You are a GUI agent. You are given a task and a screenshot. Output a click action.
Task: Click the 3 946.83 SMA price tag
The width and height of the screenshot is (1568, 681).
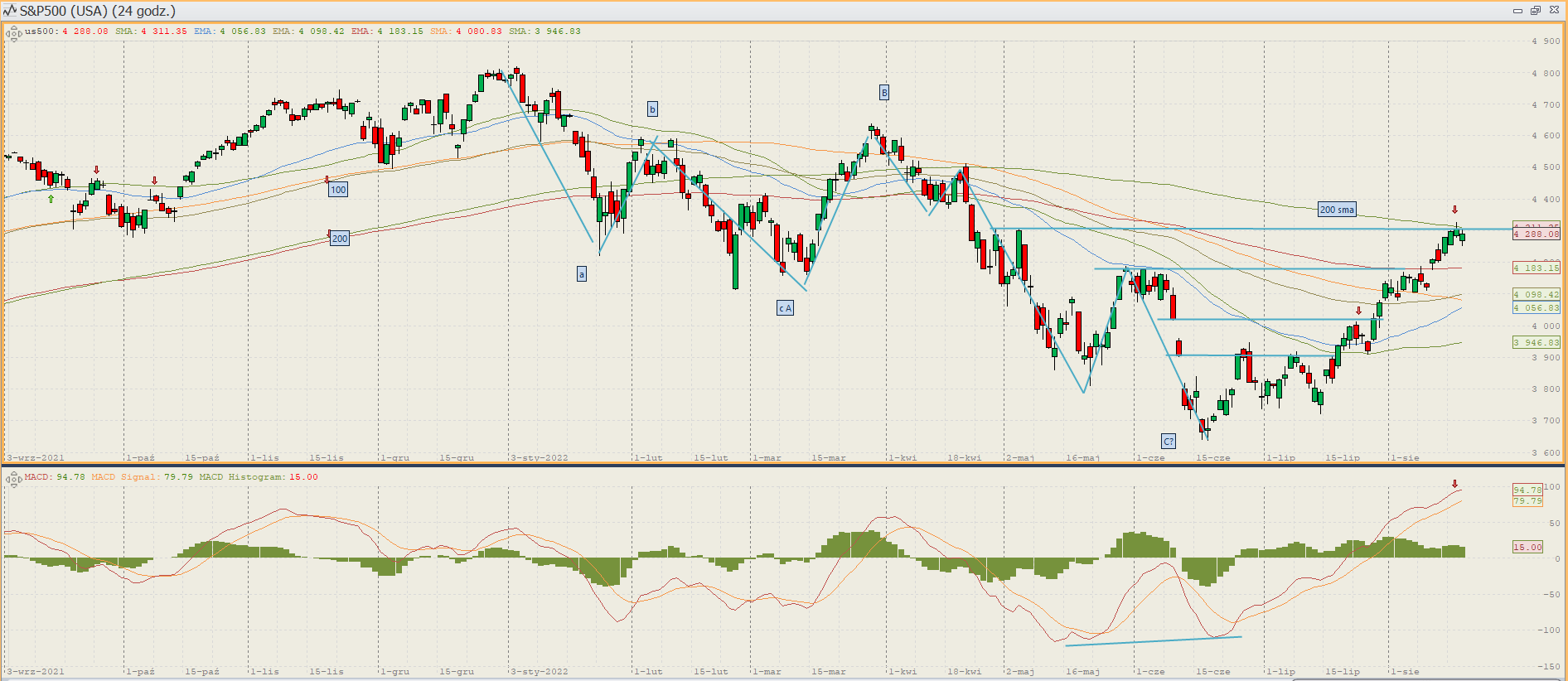pyautogui.click(x=1536, y=342)
